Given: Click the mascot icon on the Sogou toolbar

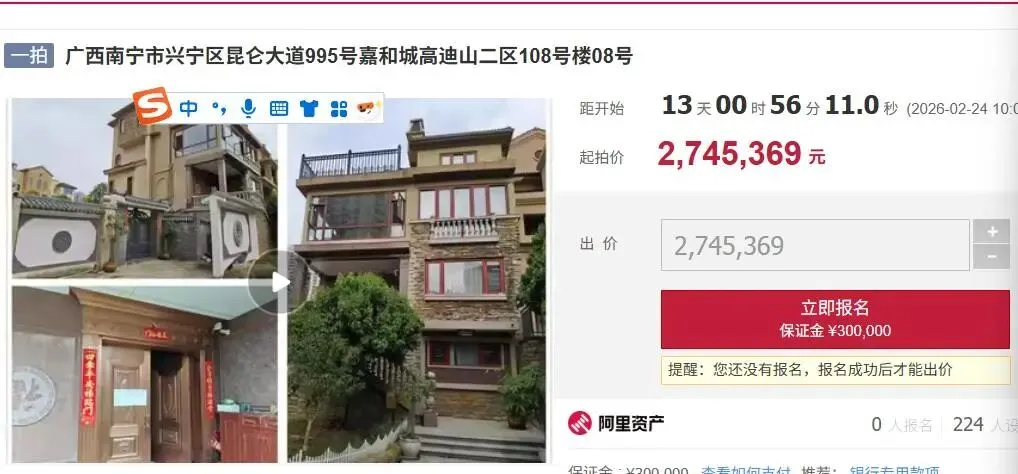Looking at the screenshot, I should click(x=368, y=108).
